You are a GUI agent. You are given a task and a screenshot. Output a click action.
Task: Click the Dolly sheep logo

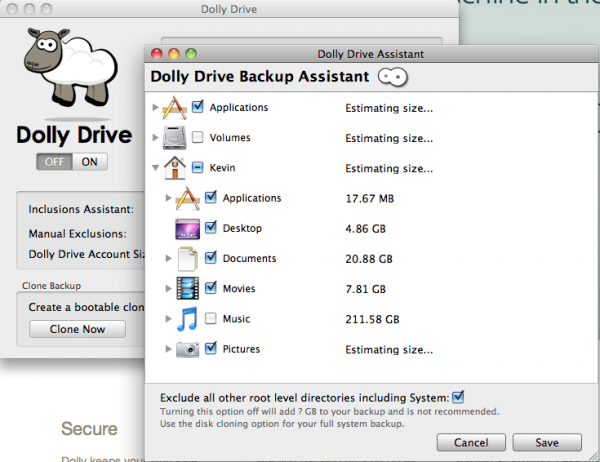tap(70, 68)
